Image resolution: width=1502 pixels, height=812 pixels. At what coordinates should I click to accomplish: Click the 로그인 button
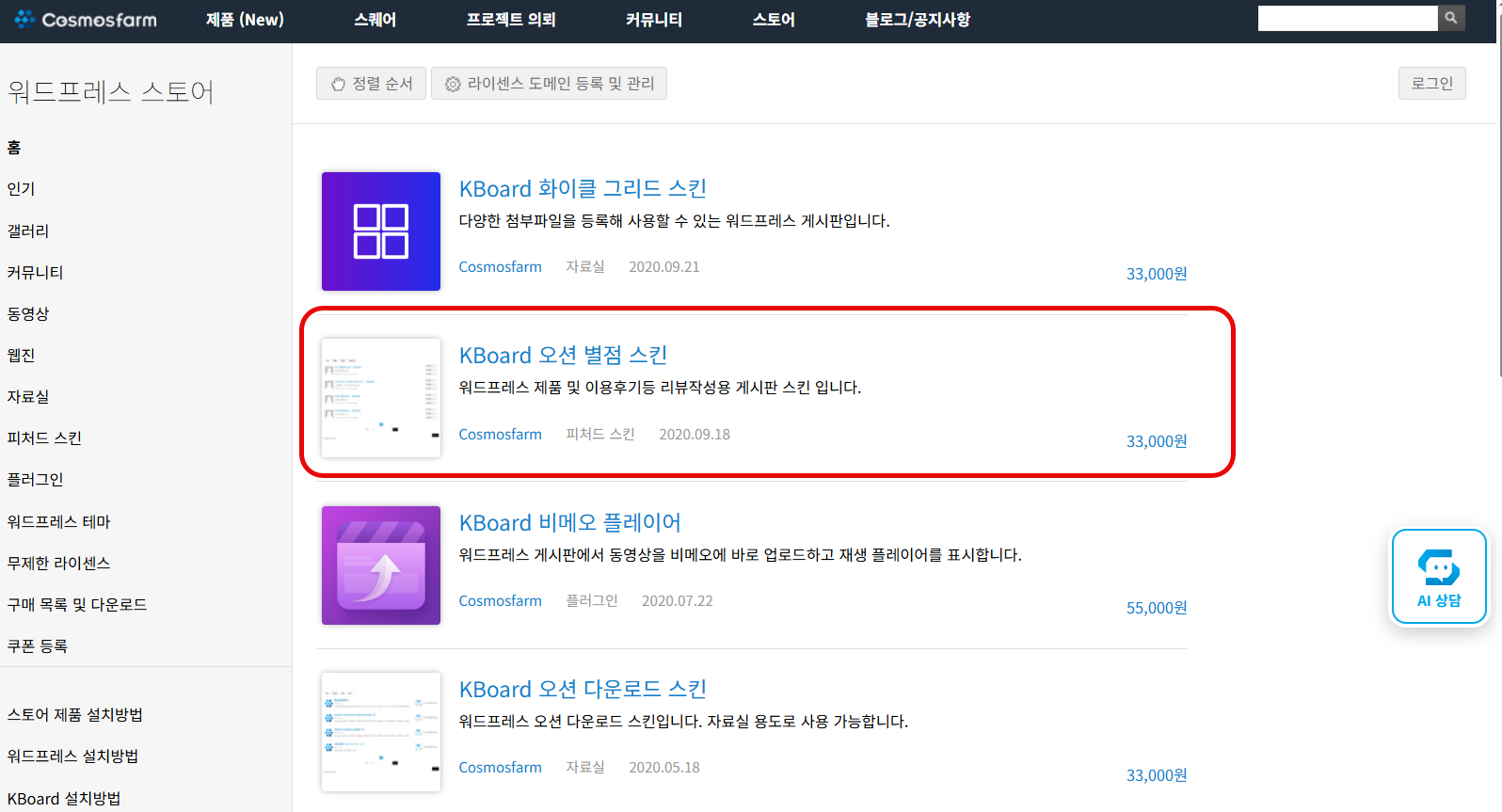tap(1432, 84)
